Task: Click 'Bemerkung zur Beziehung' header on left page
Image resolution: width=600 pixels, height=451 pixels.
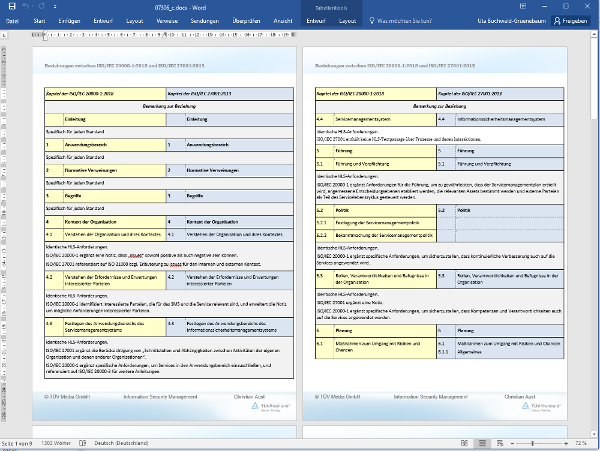Action: point(169,106)
